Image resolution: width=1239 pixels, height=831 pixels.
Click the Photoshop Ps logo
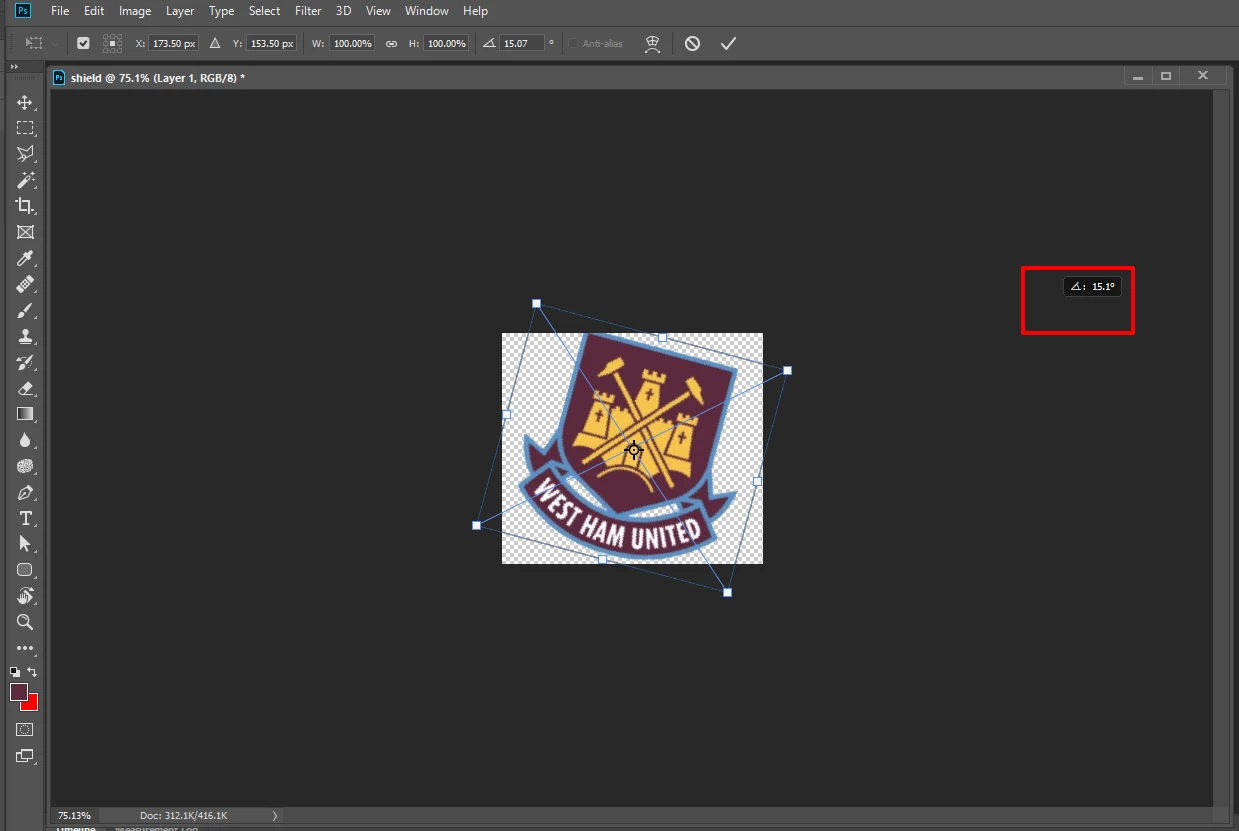pyautogui.click(x=22, y=11)
